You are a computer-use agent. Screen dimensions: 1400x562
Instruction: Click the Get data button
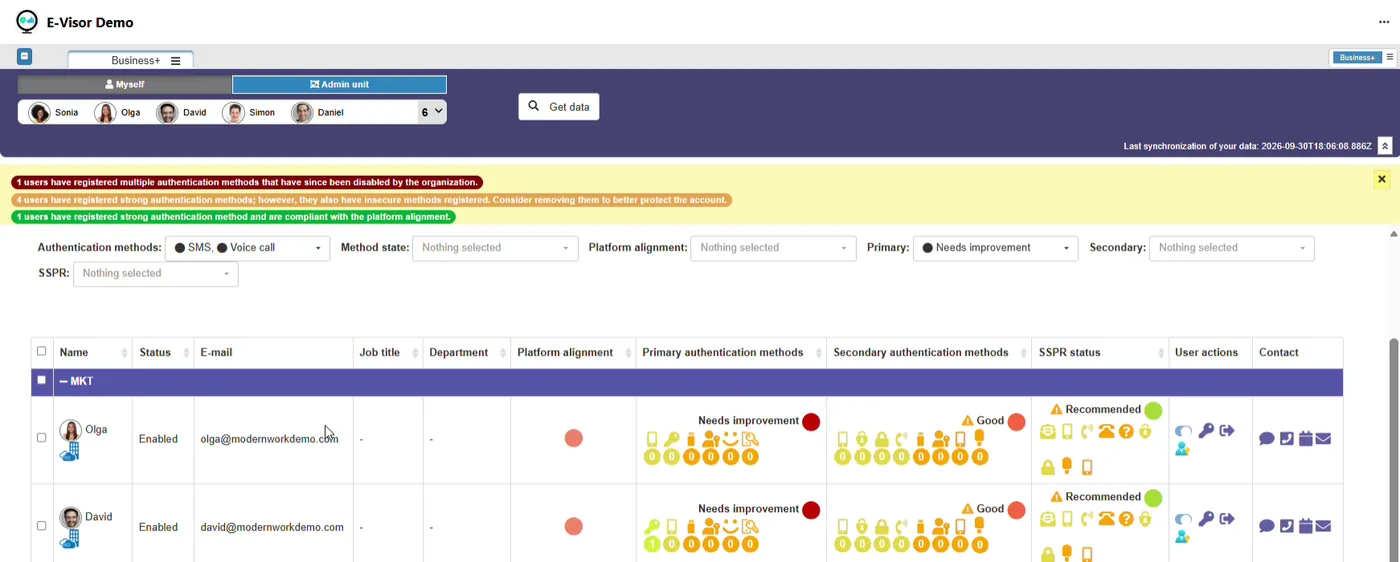[559, 107]
